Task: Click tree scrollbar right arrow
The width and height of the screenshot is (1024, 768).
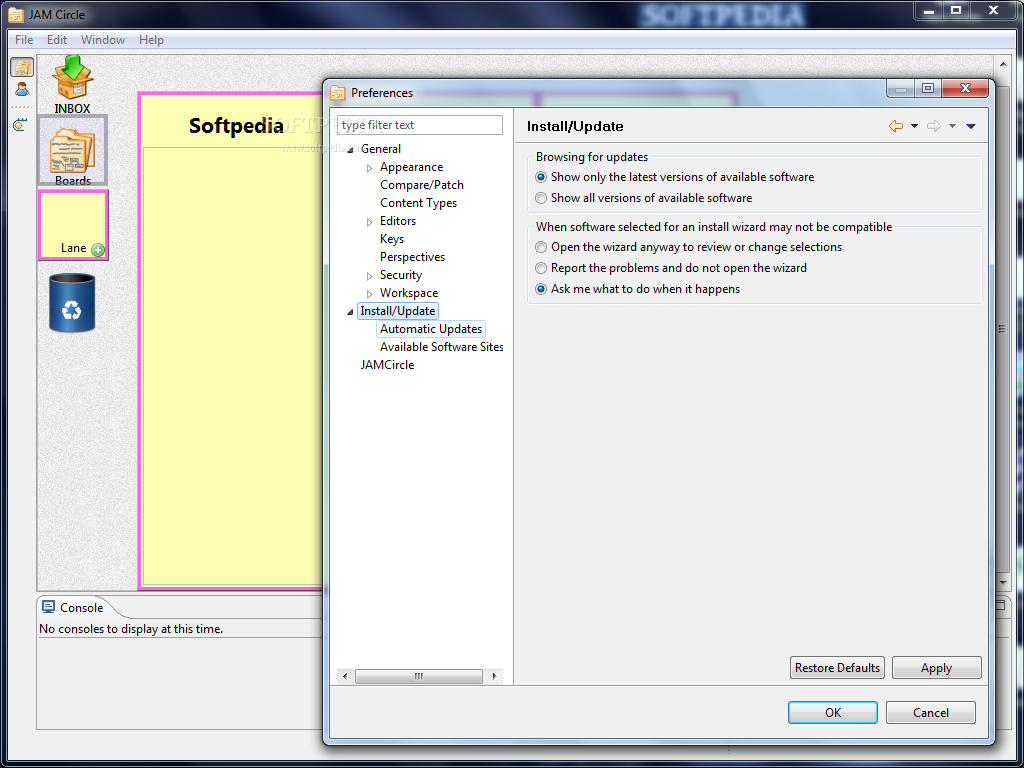Action: click(494, 676)
